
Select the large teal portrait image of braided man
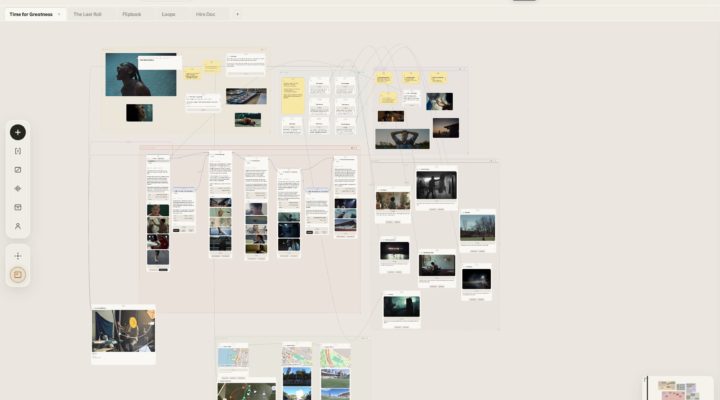pos(141,74)
